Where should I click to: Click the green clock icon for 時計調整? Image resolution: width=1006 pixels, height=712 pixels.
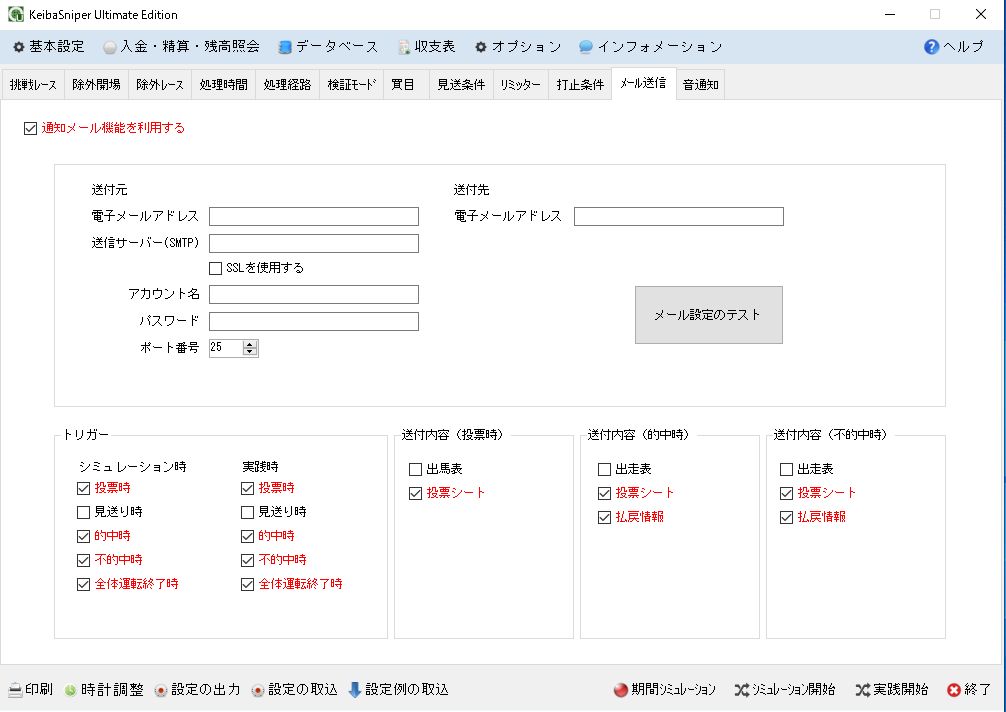(71, 690)
